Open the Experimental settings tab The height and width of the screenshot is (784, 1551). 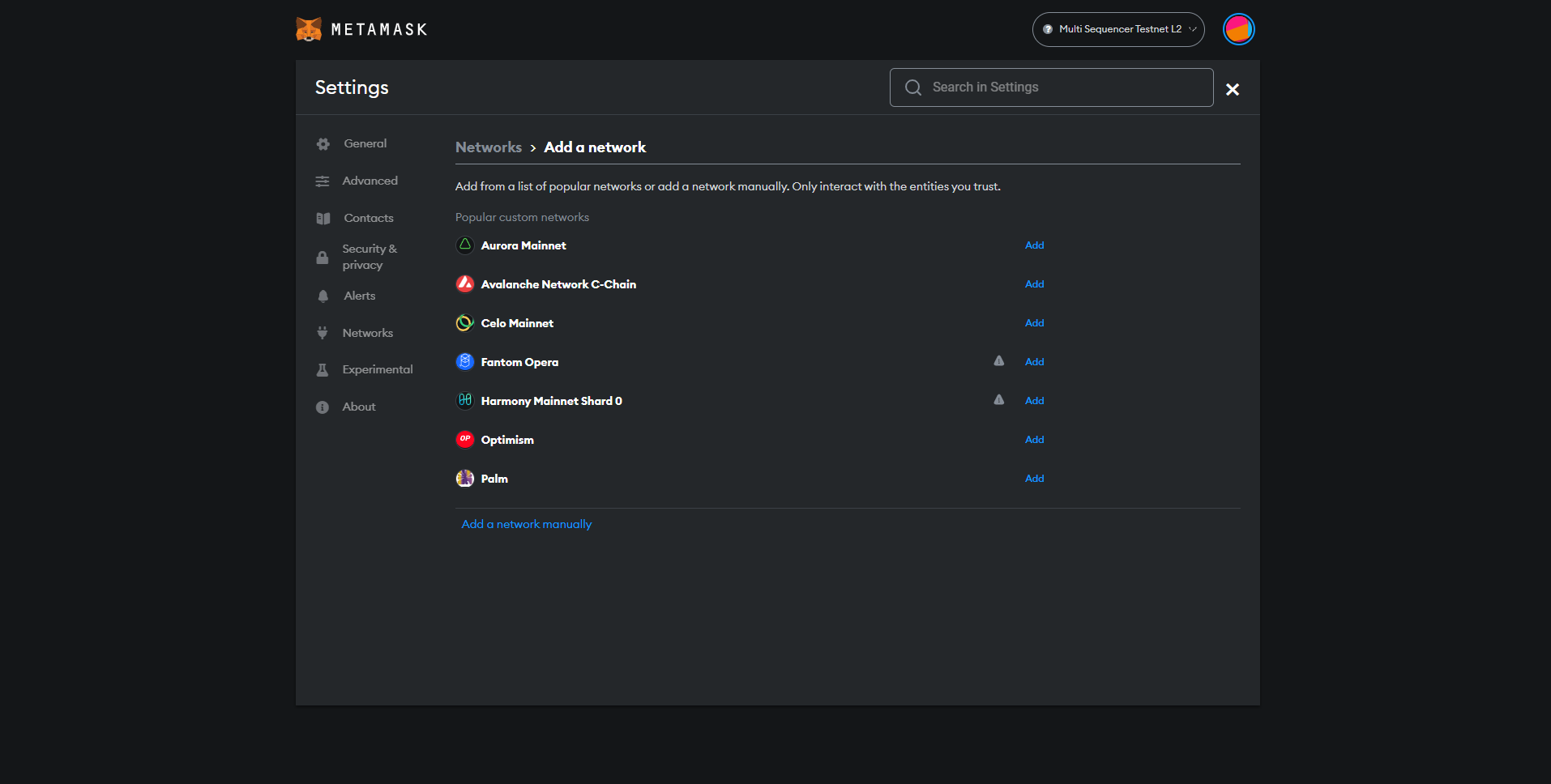[377, 370]
